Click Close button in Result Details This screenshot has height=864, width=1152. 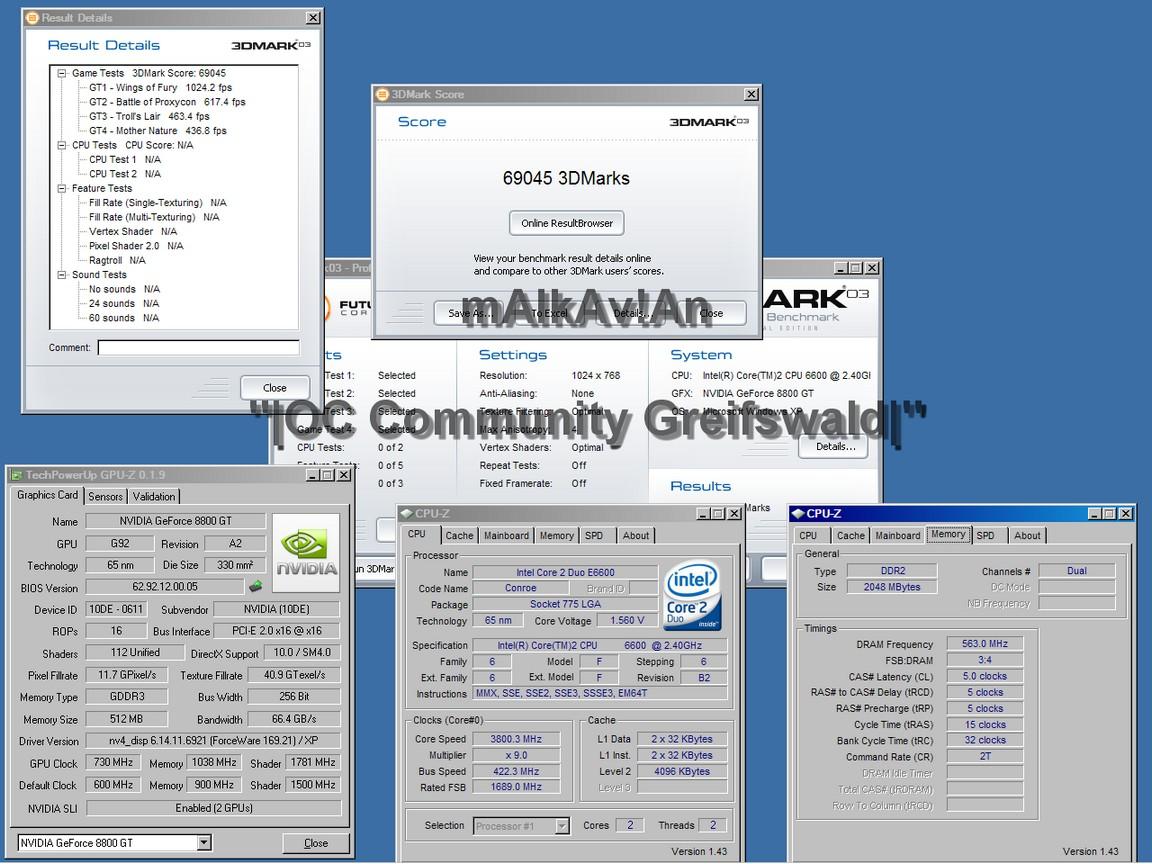click(x=275, y=388)
